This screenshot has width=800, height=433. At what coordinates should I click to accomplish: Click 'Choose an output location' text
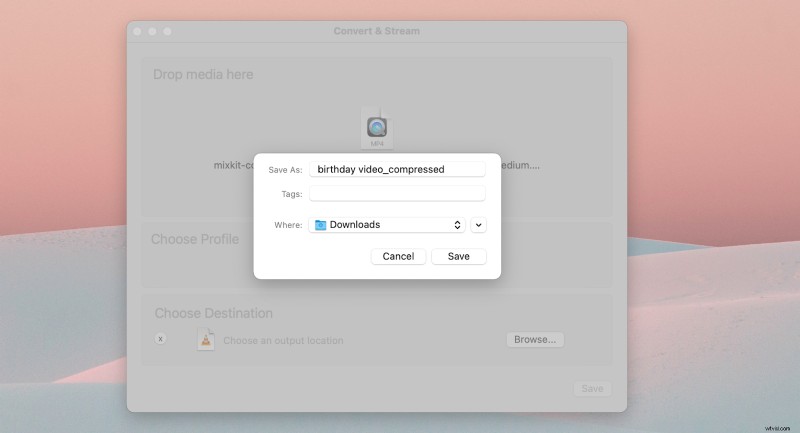[x=283, y=341]
